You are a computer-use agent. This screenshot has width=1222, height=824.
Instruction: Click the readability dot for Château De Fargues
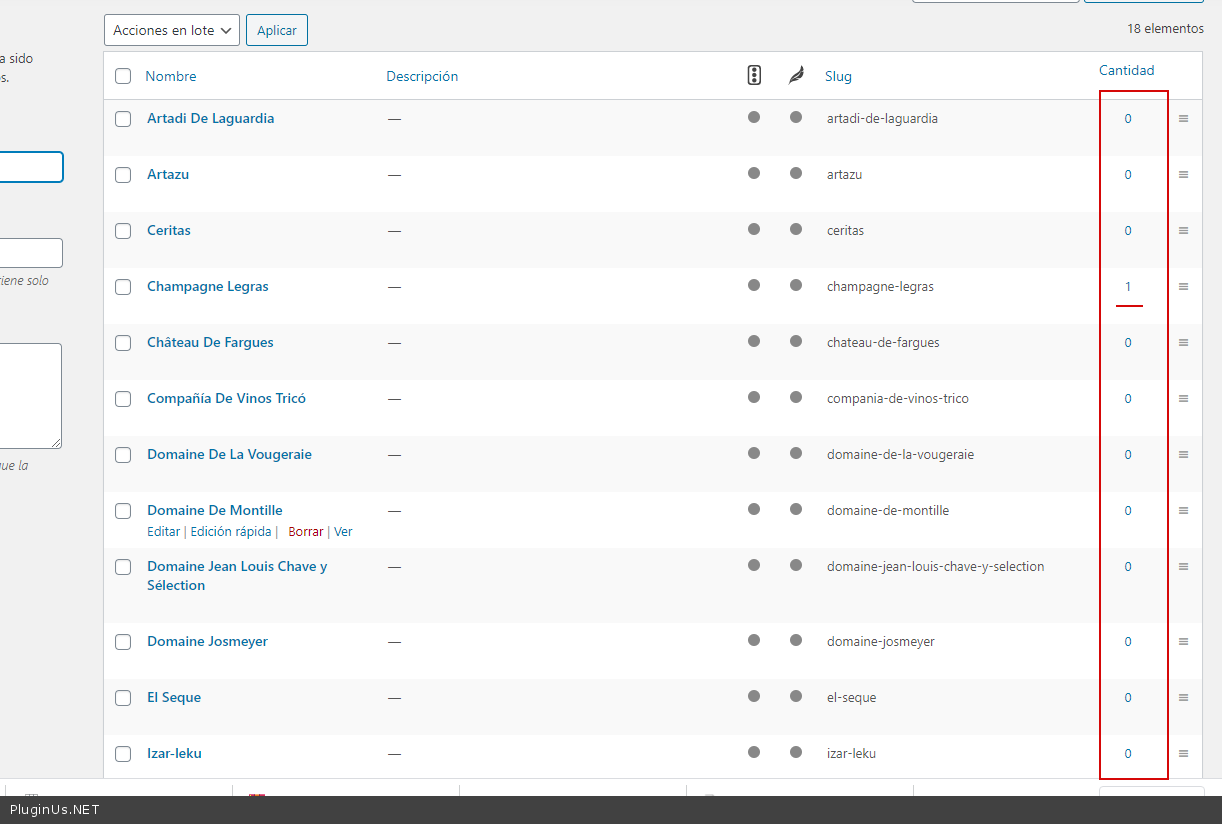point(796,341)
